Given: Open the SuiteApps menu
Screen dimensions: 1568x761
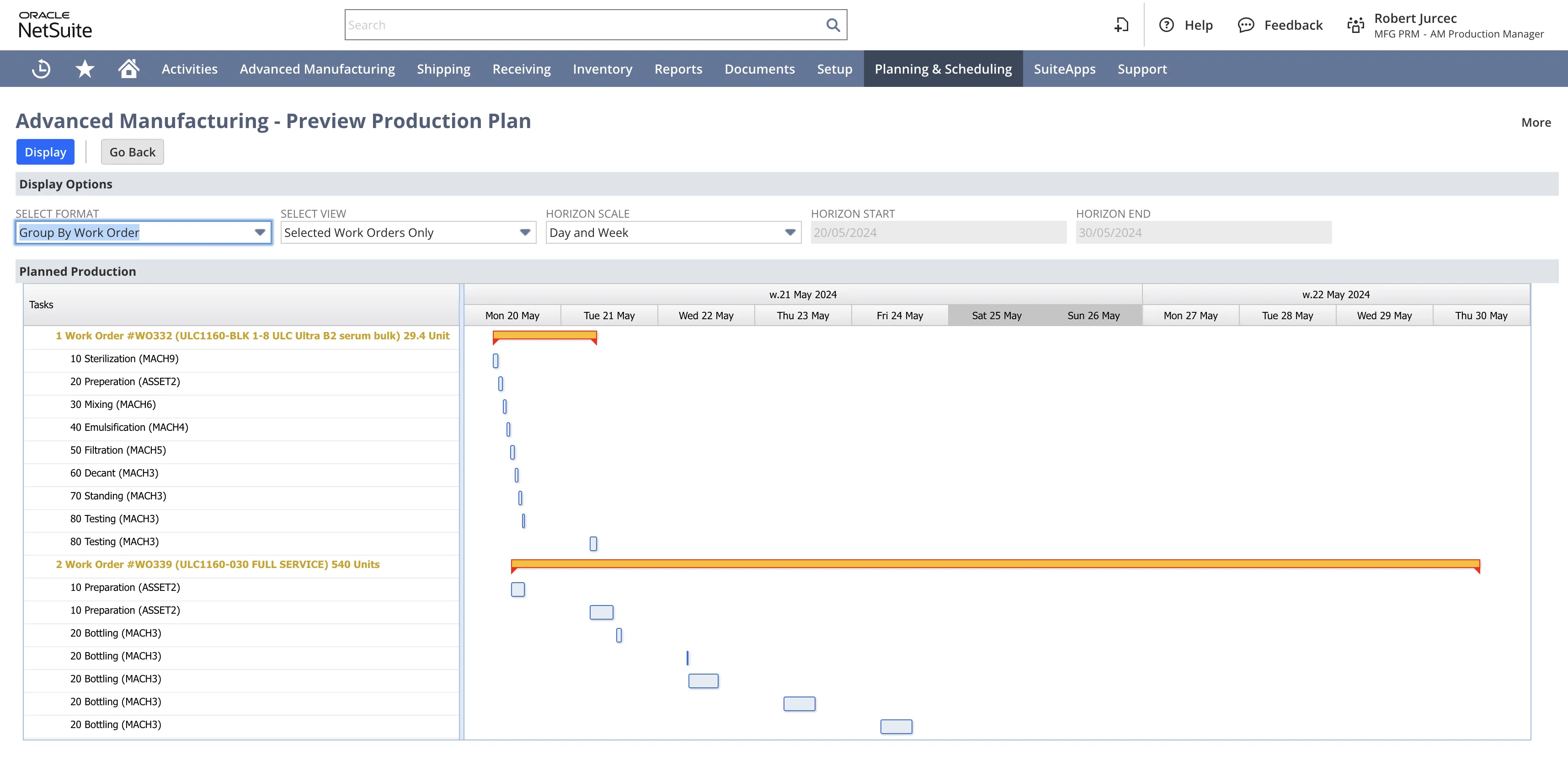Looking at the screenshot, I should 1064,68.
